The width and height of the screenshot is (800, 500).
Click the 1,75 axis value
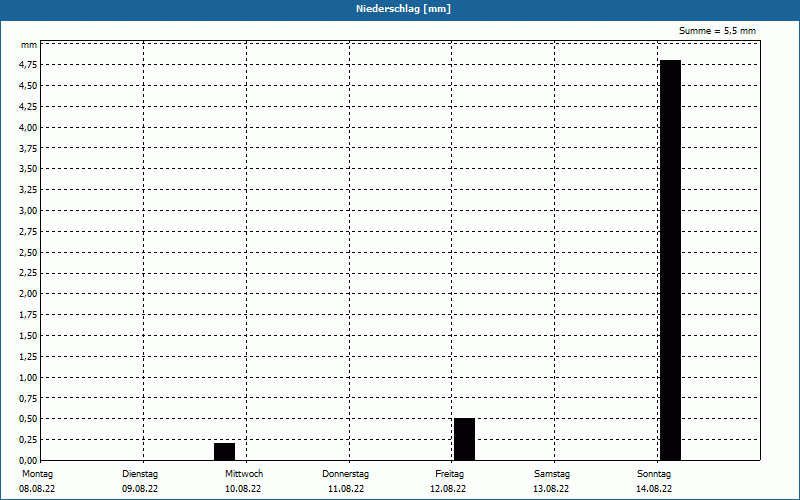tap(29, 315)
